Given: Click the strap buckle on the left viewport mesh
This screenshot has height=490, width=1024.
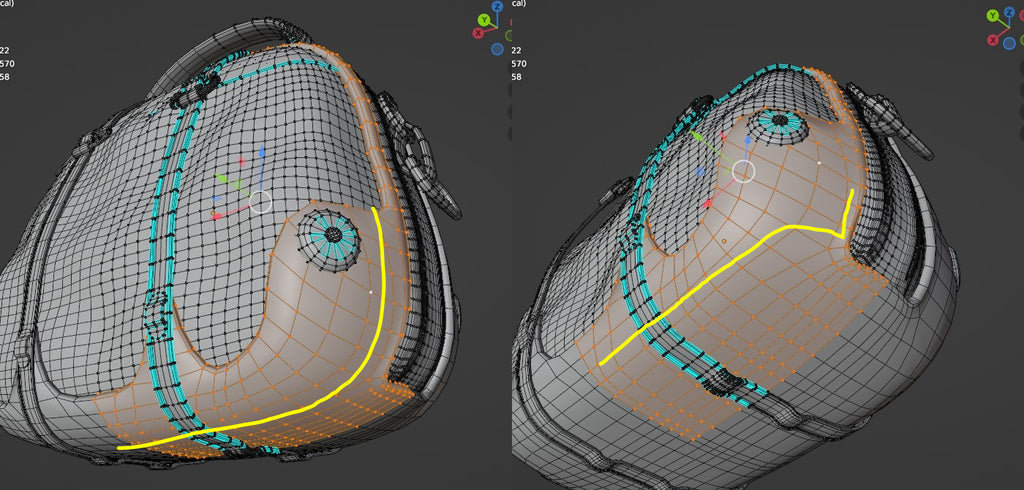Looking at the screenshot, I should [x=155, y=317].
